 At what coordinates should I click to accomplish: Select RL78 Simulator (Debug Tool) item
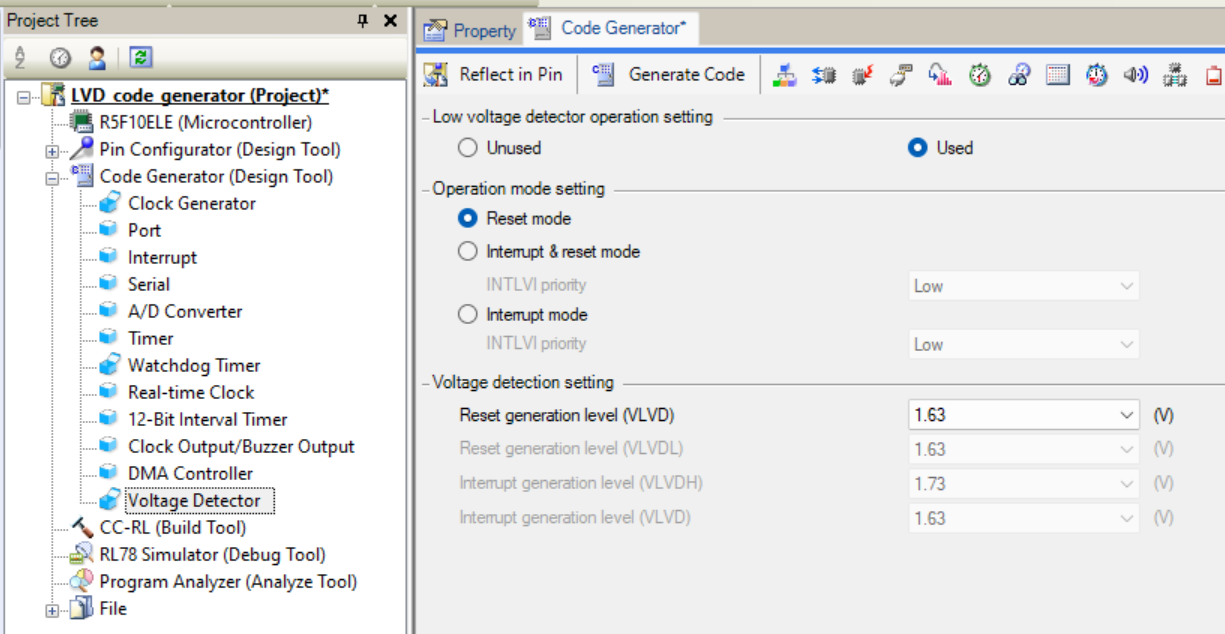pos(212,555)
